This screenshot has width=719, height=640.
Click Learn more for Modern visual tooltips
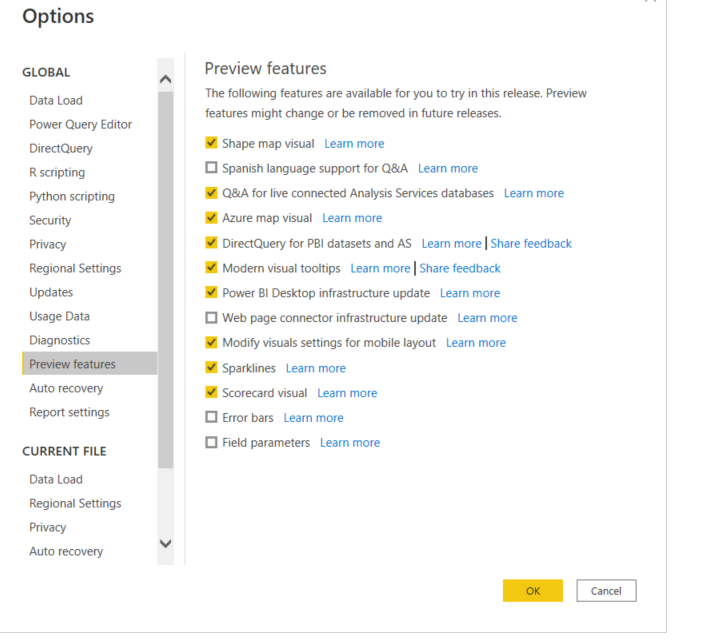coord(380,268)
